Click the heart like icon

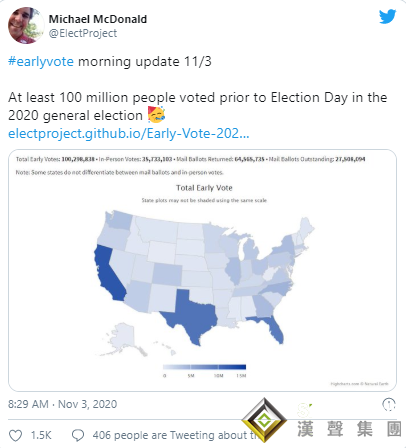(x=15, y=435)
